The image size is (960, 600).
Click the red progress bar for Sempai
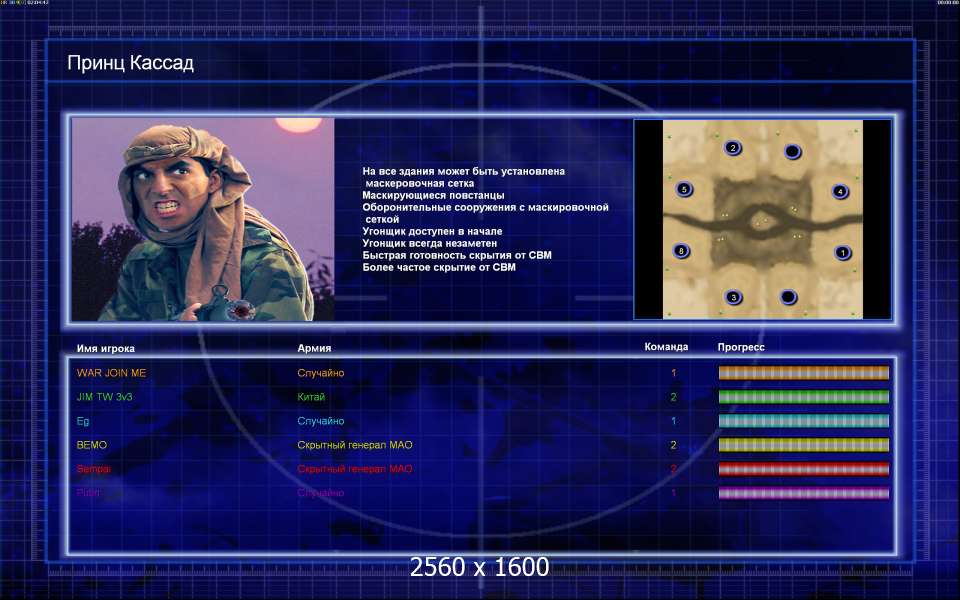[803, 469]
